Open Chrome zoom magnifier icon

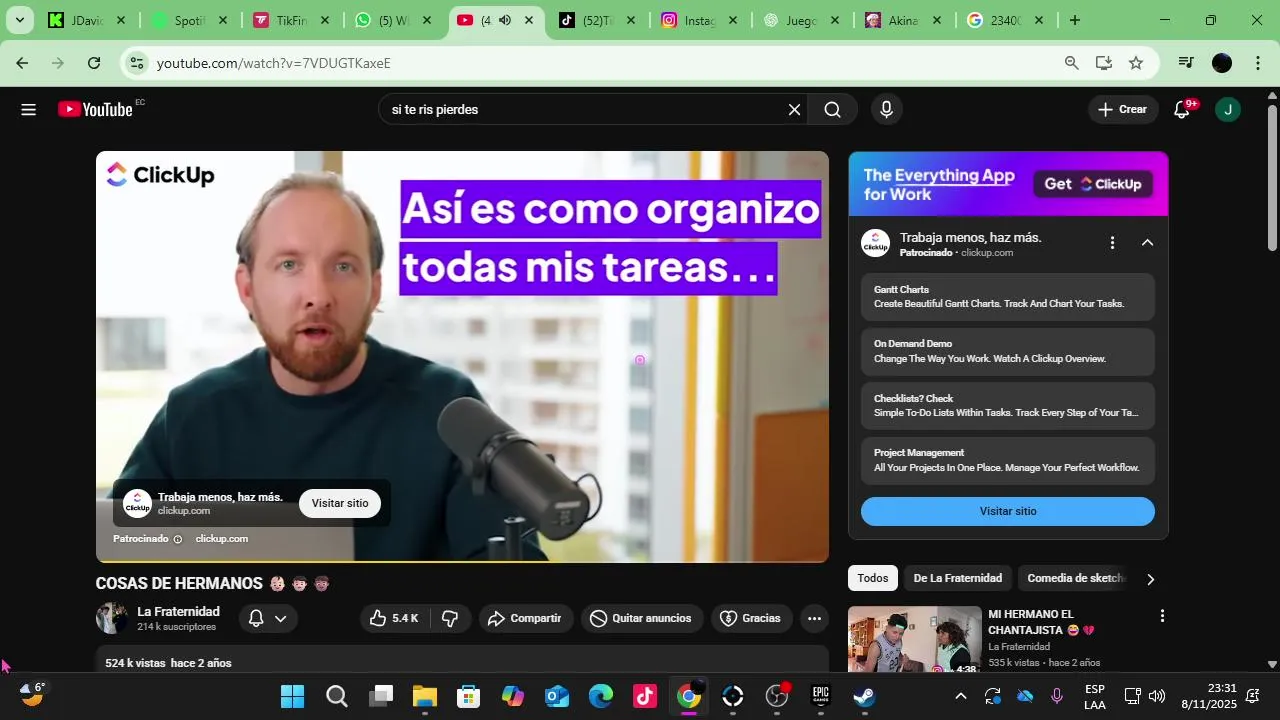[x=1072, y=63]
